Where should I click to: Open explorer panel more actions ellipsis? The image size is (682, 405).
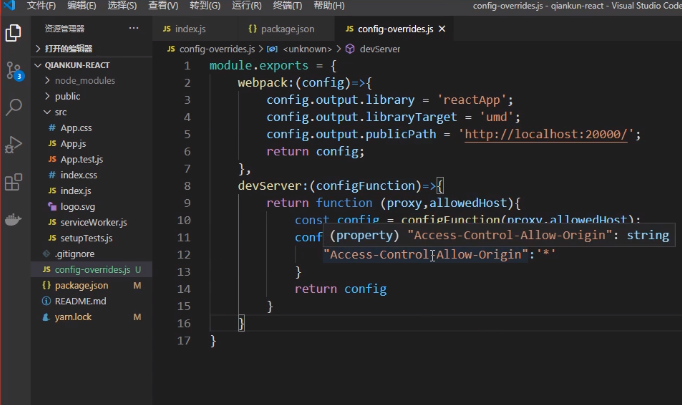(134, 28)
